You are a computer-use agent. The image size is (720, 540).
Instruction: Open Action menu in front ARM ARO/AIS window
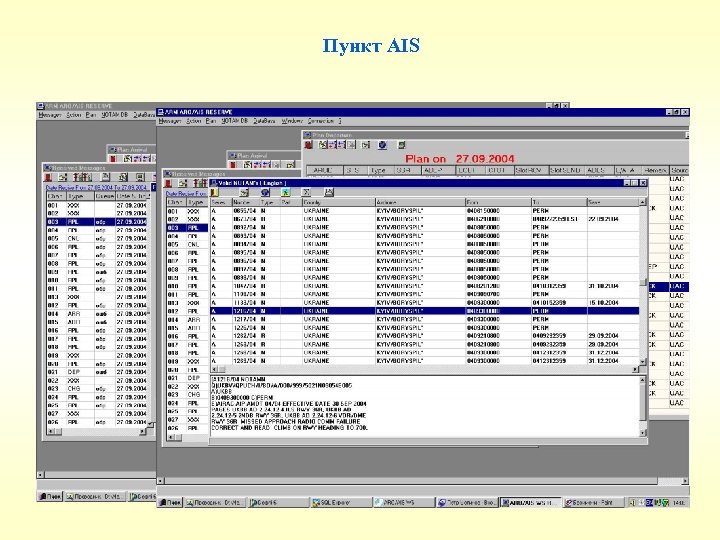coord(194,121)
